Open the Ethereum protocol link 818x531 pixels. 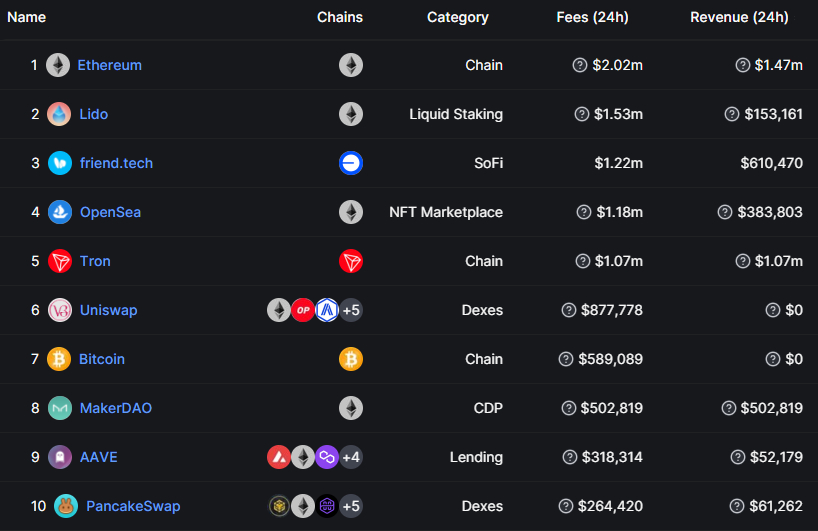coord(110,65)
